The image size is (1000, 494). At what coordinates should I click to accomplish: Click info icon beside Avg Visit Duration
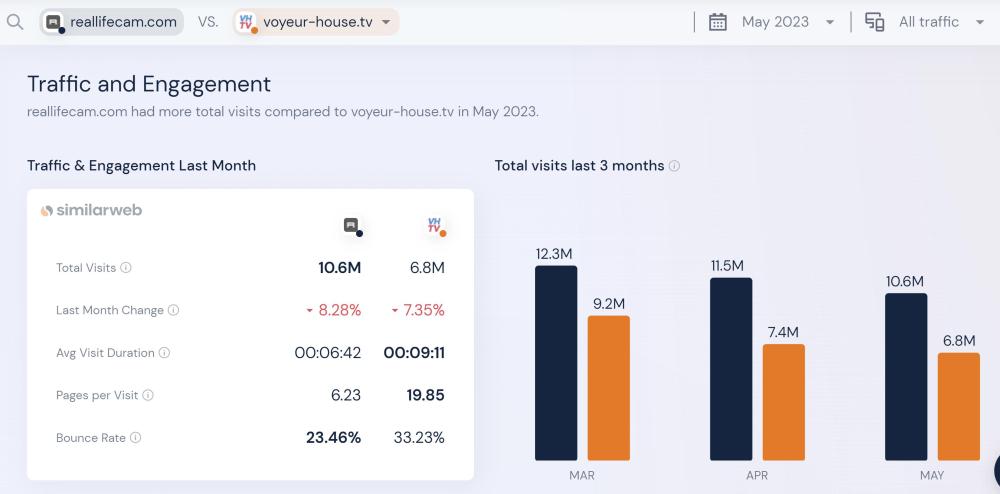[x=164, y=353]
